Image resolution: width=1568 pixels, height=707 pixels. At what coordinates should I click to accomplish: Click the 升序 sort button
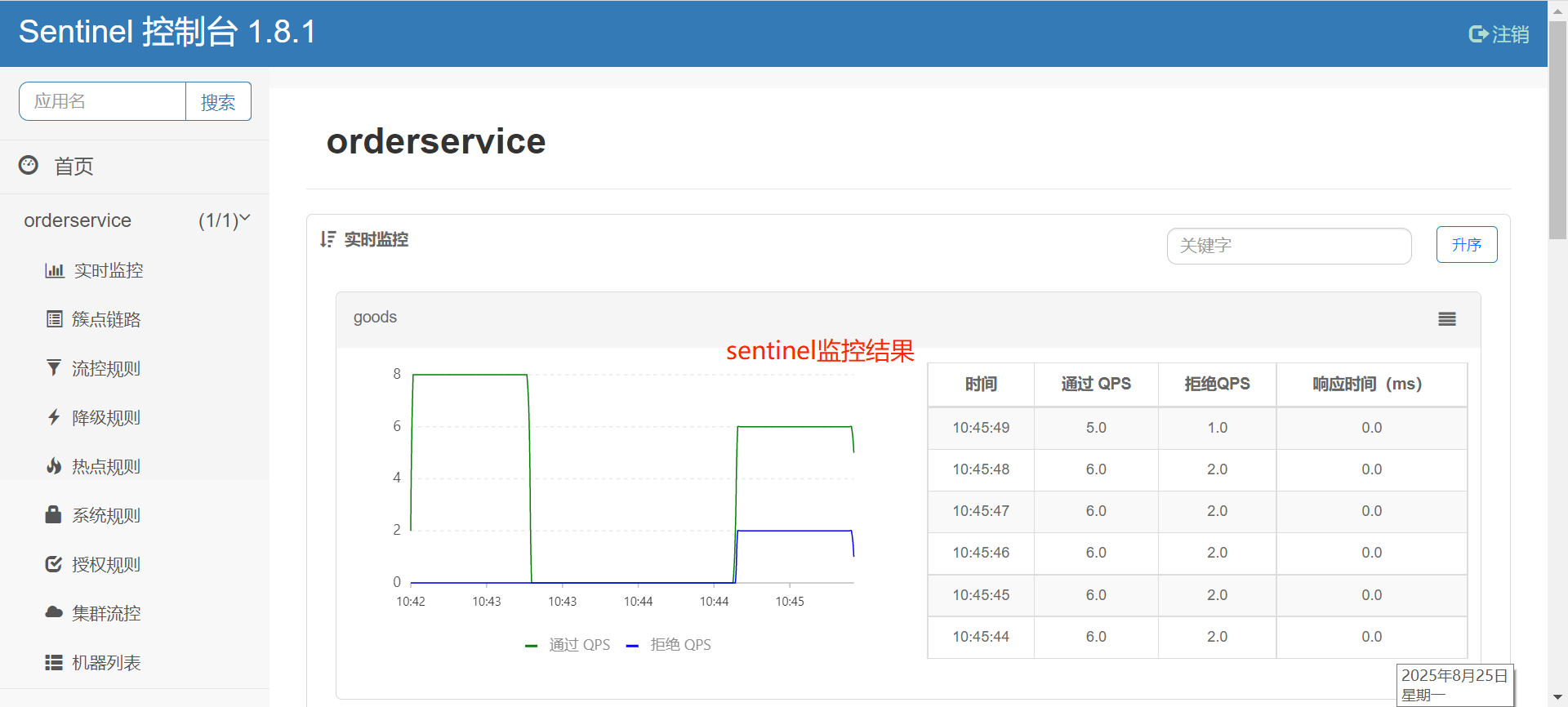[1467, 244]
